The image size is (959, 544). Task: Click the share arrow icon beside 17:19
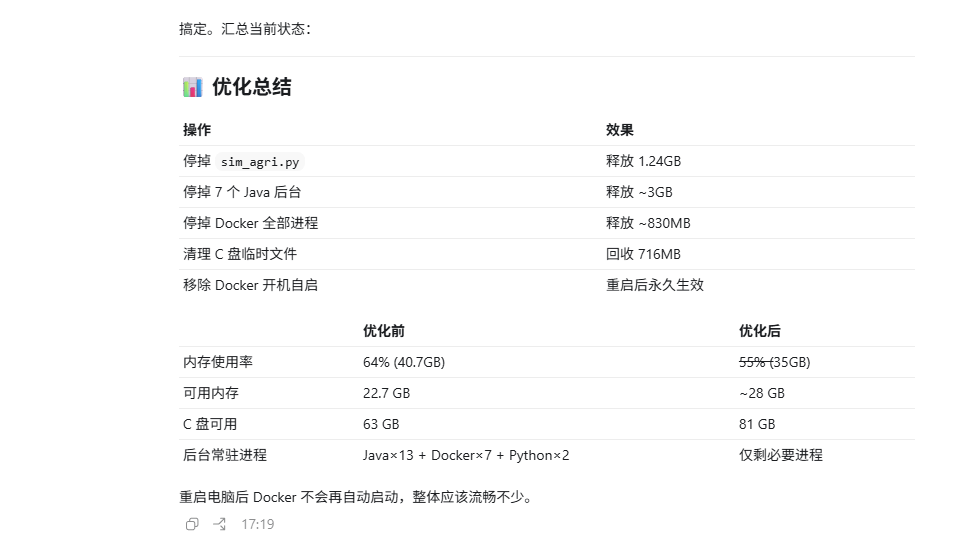pyautogui.click(x=220, y=524)
